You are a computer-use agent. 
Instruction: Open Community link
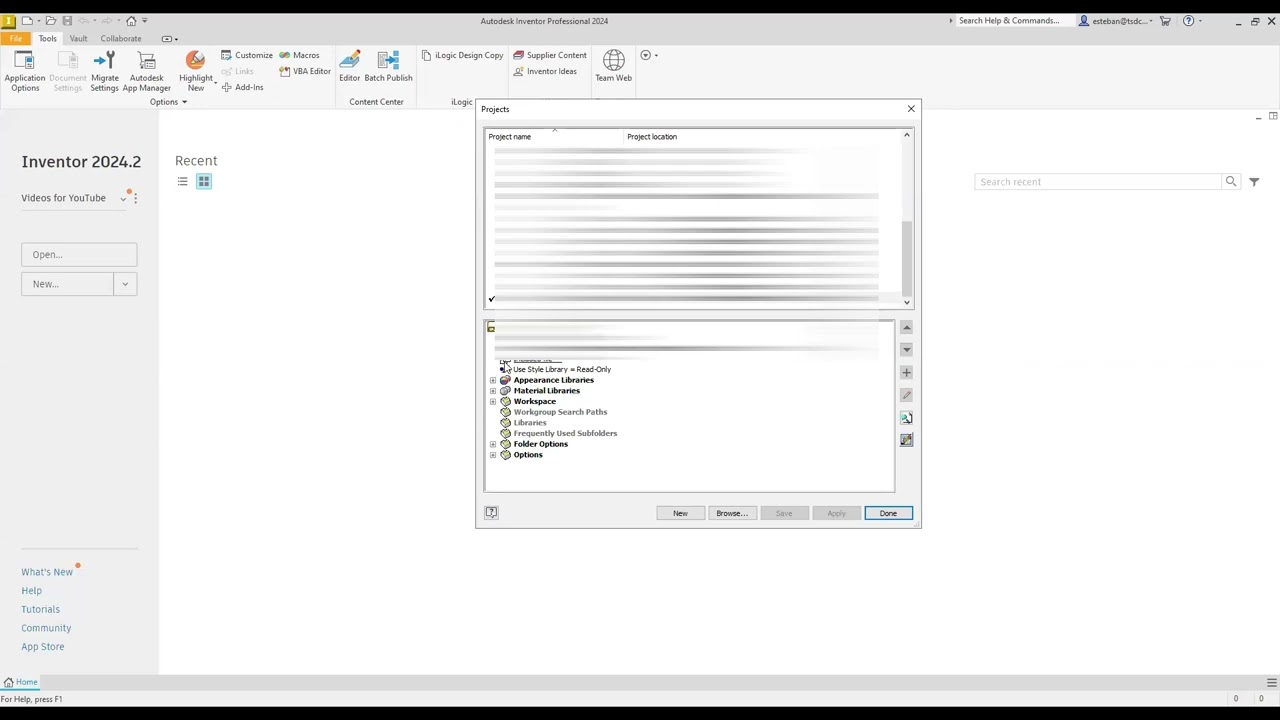tap(46, 628)
